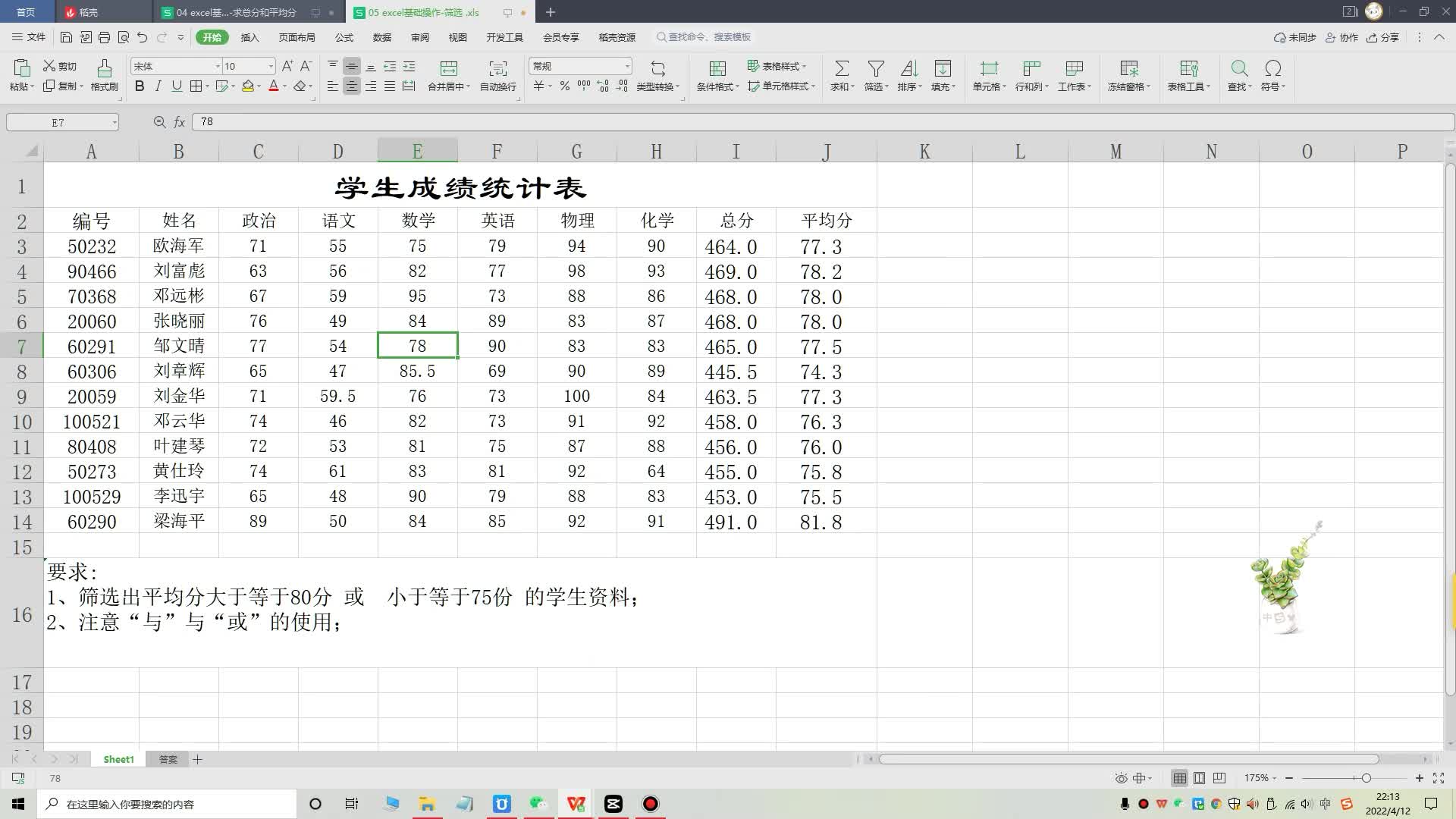Viewport: 1456px width, 819px height.
Task: Click the Sort (排序) icon
Action: [908, 68]
